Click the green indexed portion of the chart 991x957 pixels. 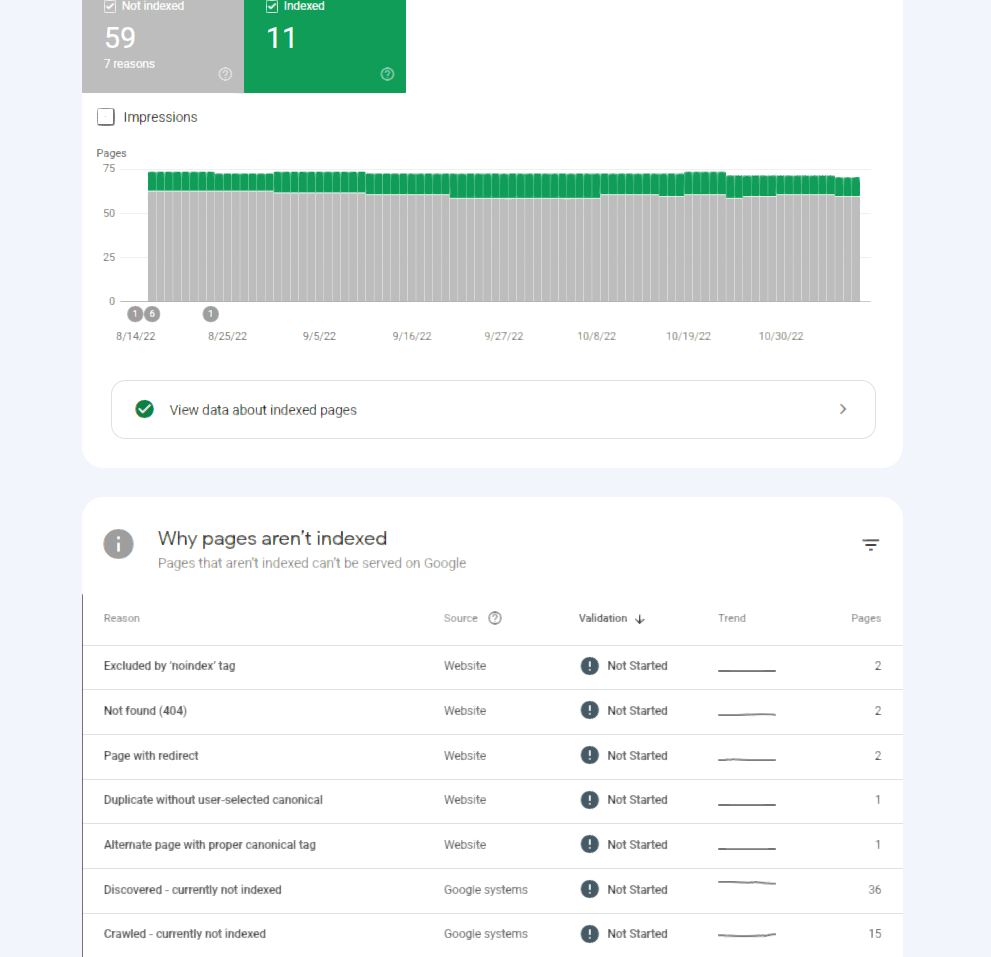tap(503, 184)
